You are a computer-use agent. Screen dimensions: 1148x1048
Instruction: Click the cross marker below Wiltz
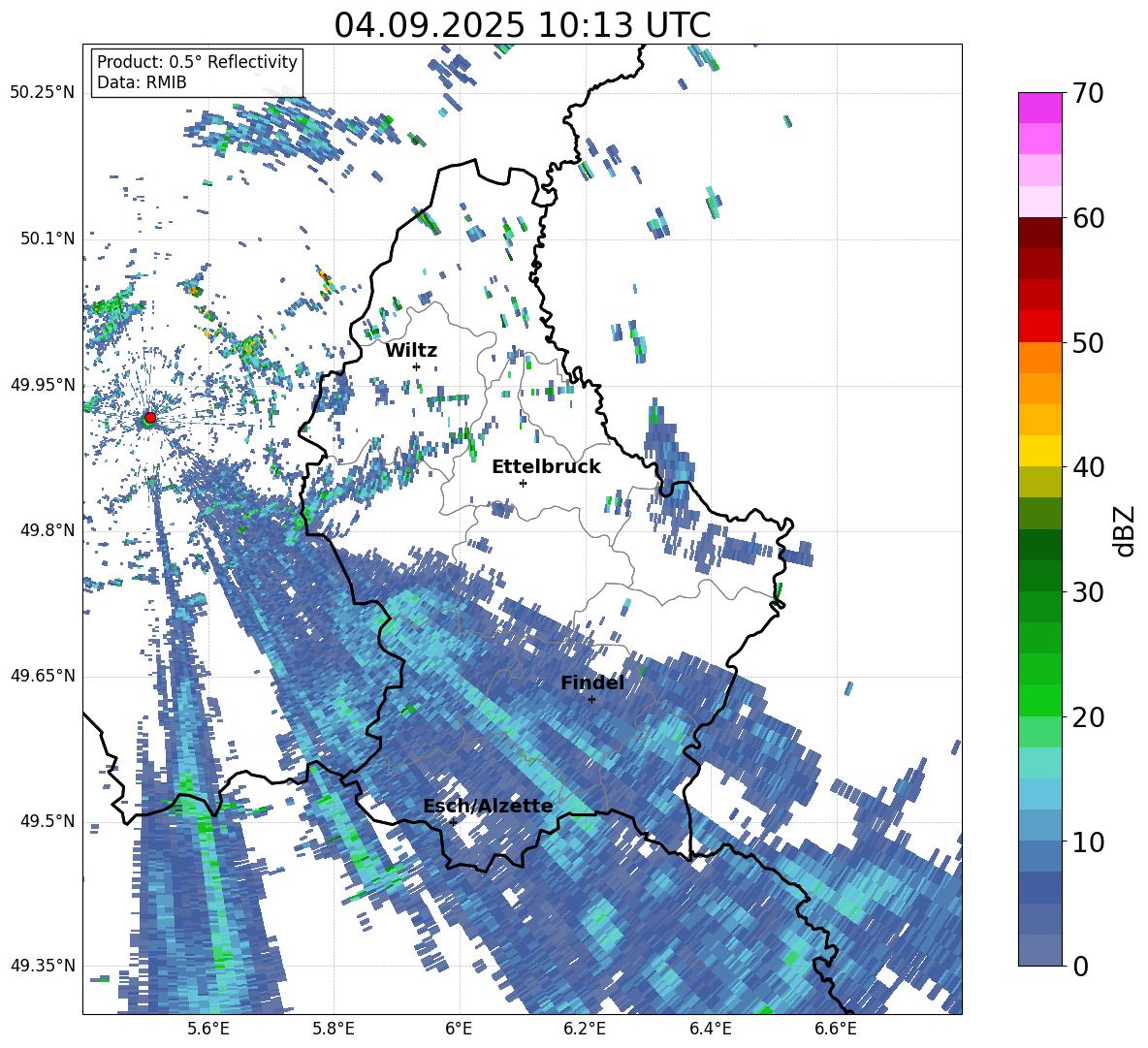pyautogui.click(x=417, y=366)
